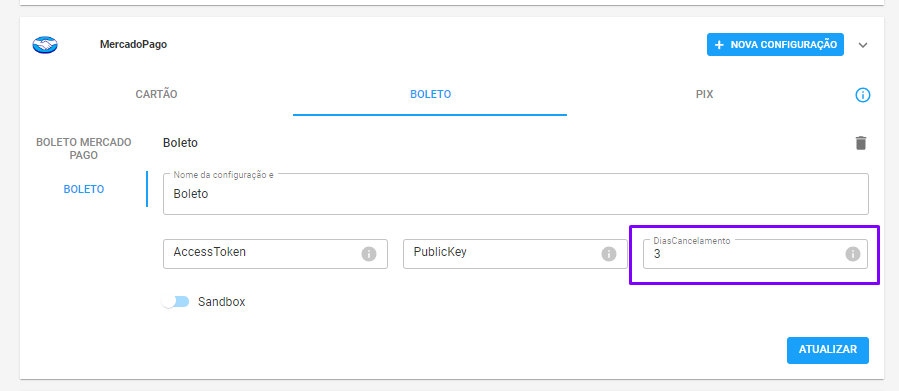The width and height of the screenshot is (899, 391).
Task: Focus the AccessToken input field
Action: [275, 254]
